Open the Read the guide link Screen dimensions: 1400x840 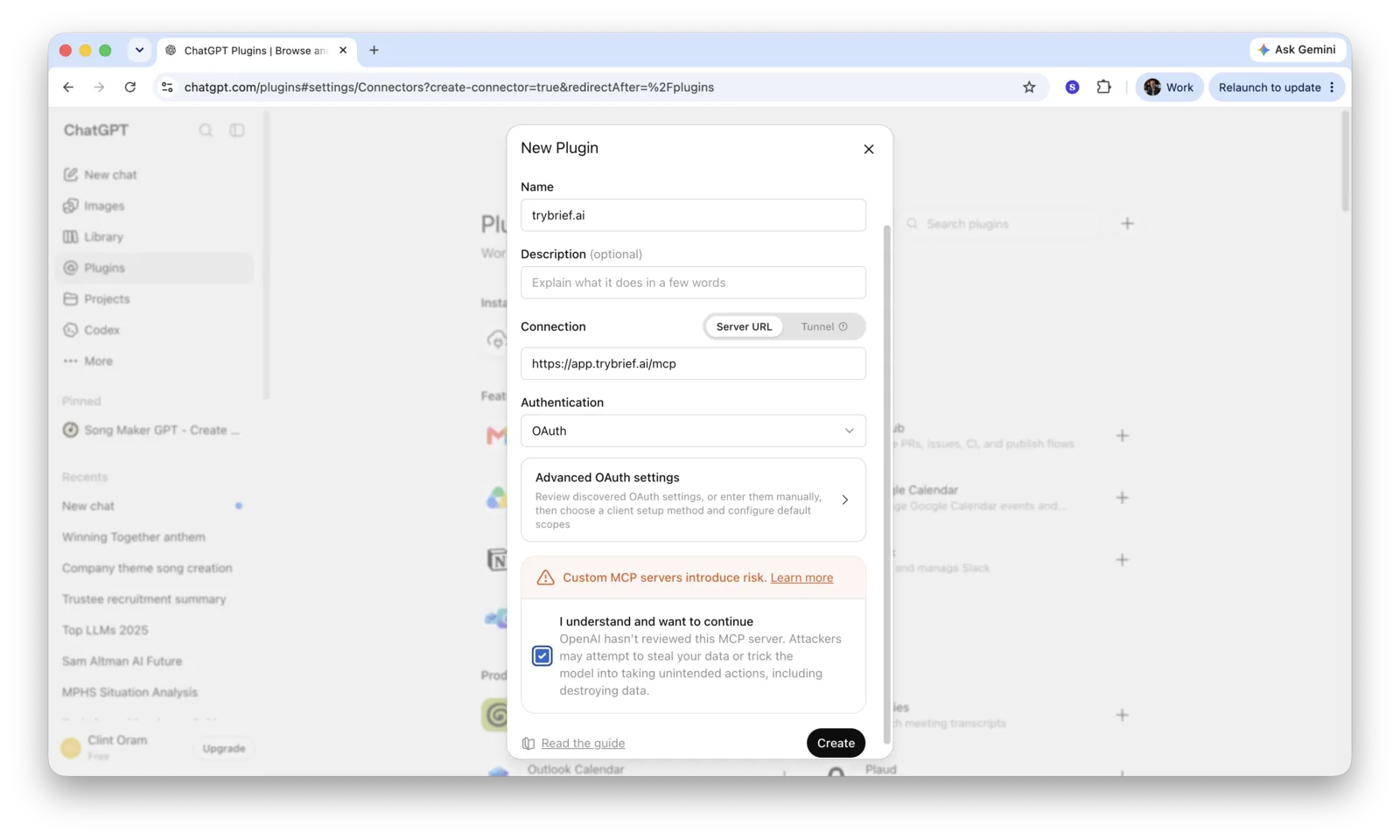point(583,743)
